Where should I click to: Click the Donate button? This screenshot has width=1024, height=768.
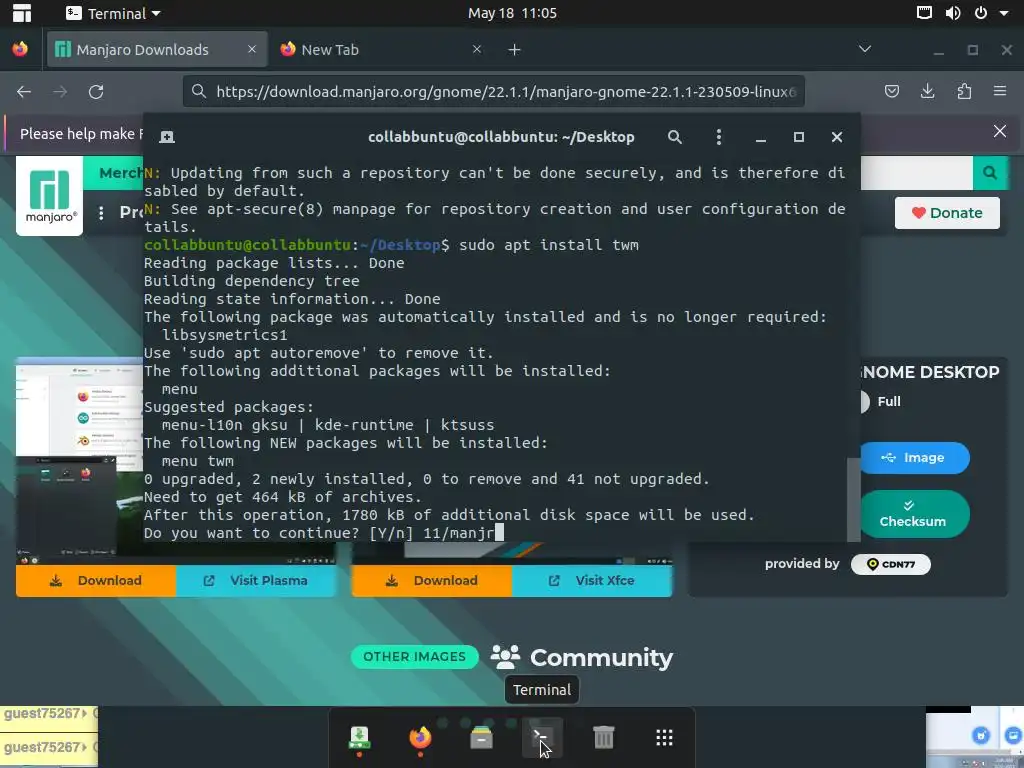pyautogui.click(x=947, y=213)
